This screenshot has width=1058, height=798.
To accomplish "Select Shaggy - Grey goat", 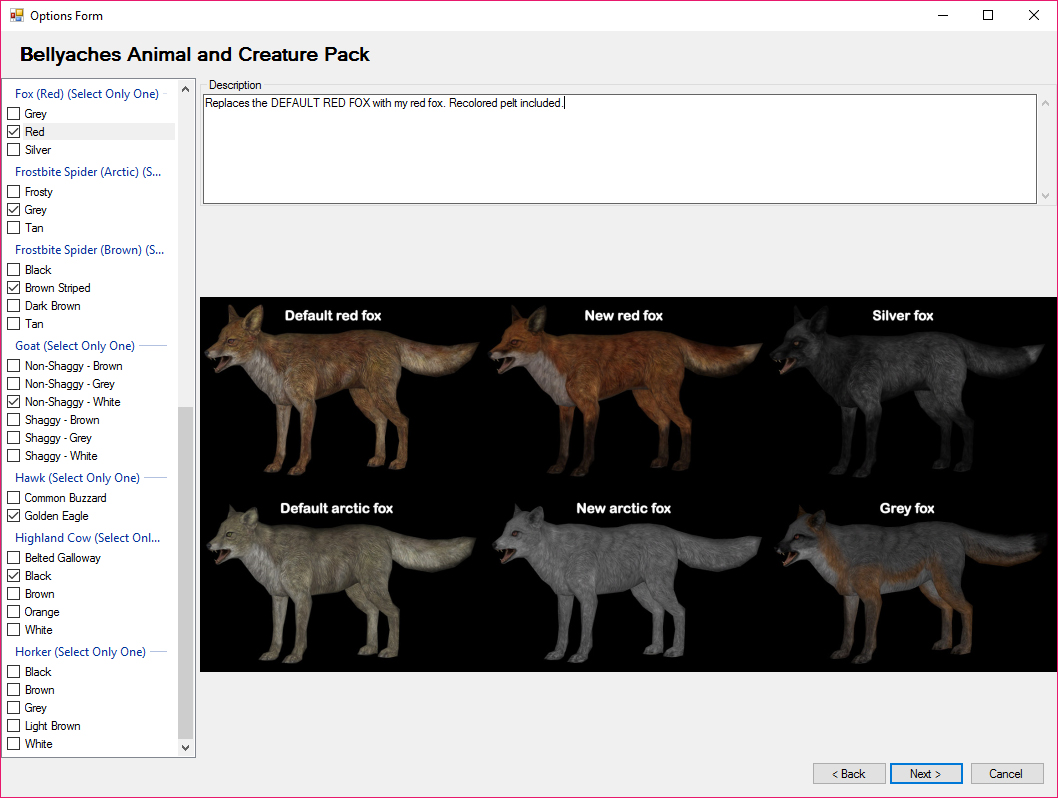I will pyautogui.click(x=13, y=438).
